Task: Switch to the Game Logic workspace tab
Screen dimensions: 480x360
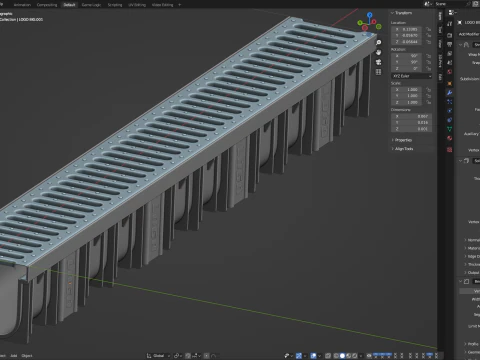Action: point(91,5)
